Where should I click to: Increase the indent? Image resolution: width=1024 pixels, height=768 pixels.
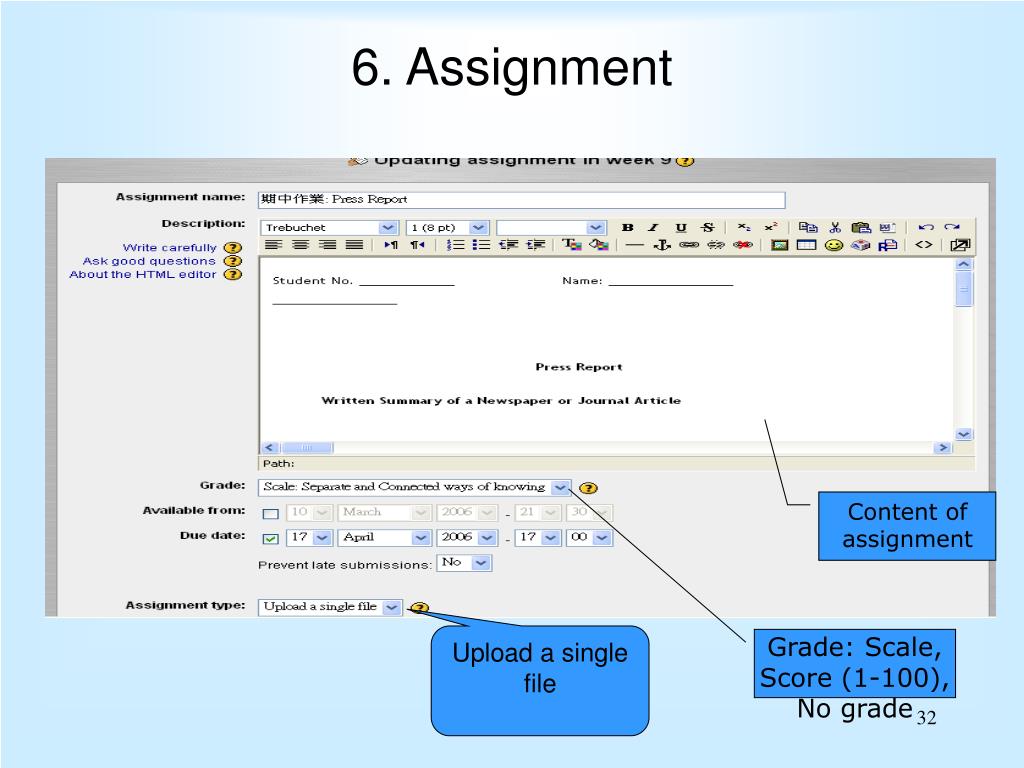[x=536, y=245]
